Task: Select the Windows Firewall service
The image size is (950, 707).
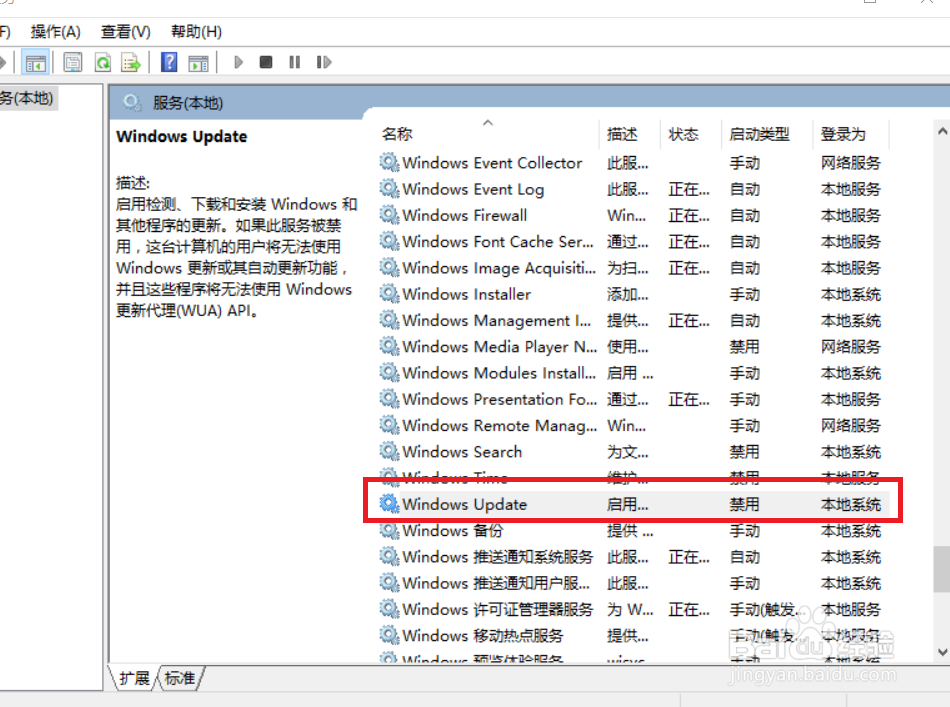Action: (633, 215)
